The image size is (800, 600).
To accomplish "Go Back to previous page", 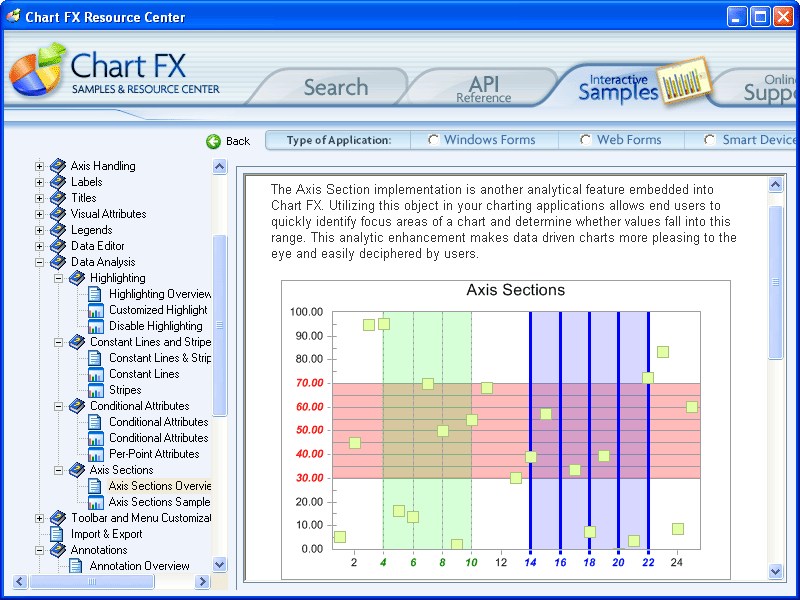I will click(x=238, y=141).
